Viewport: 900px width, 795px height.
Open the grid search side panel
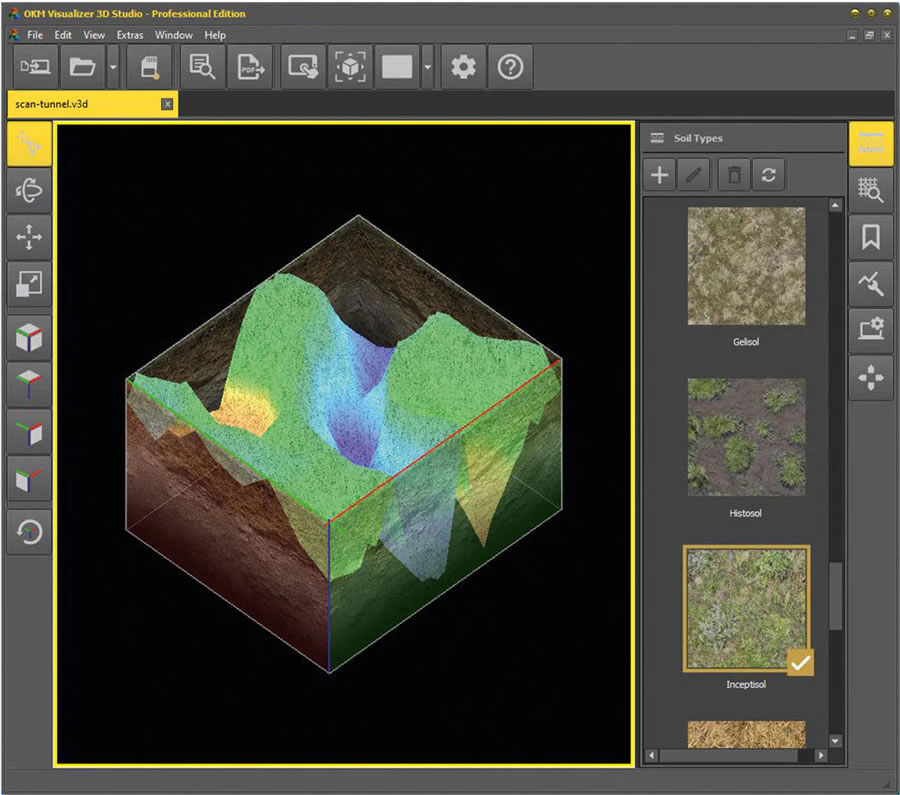(871, 190)
